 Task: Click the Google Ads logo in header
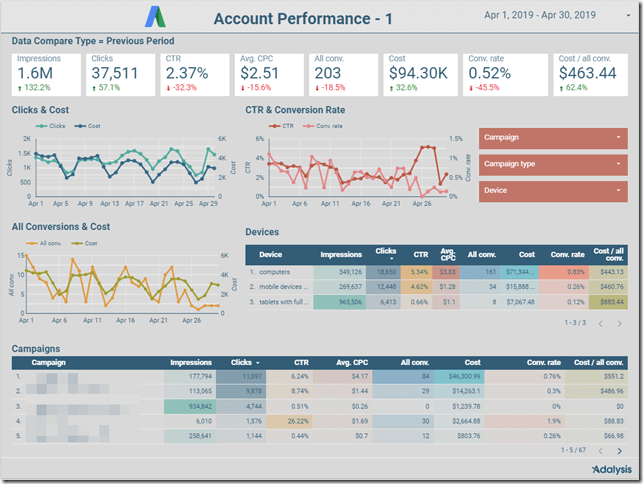coord(158,17)
